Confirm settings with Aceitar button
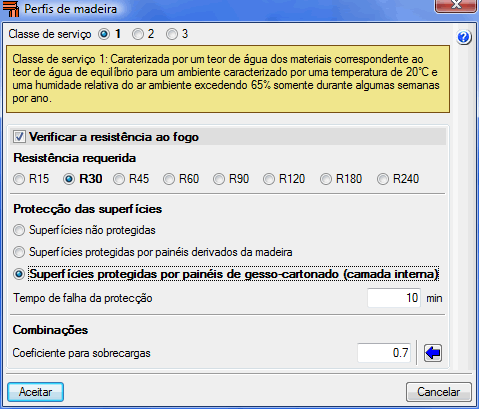Viewport: 479px width, 409px height. point(35,392)
